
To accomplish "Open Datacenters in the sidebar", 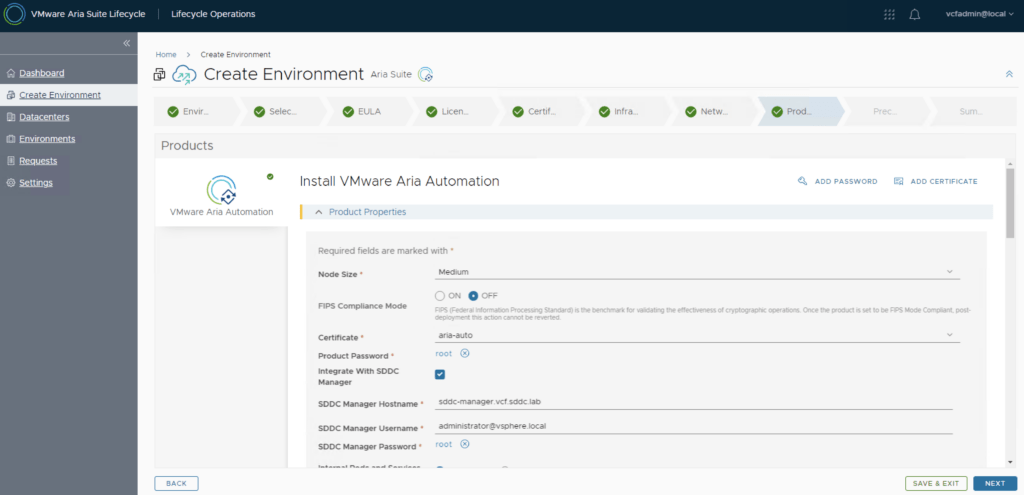I will click(44, 117).
